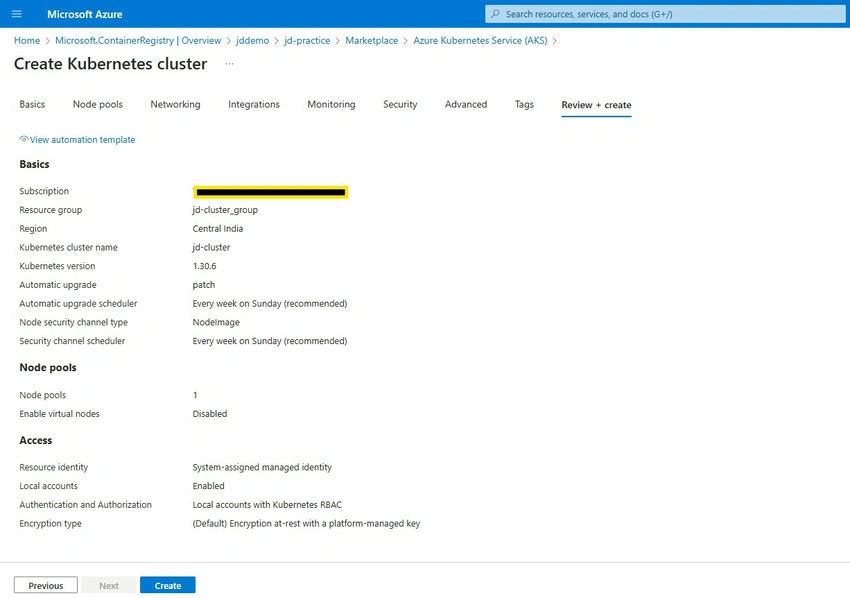Select the jd-cluster cluster name value
This screenshot has width=850, height=598.
211,247
